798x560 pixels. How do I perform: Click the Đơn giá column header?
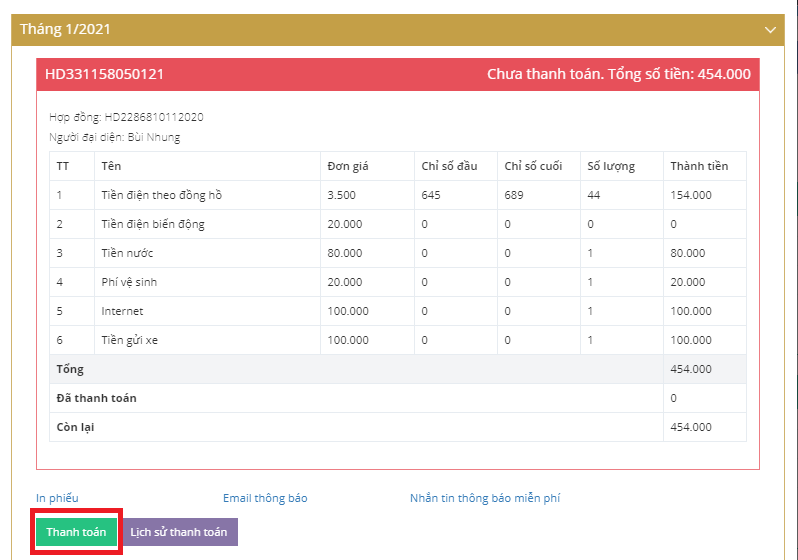pos(347,166)
